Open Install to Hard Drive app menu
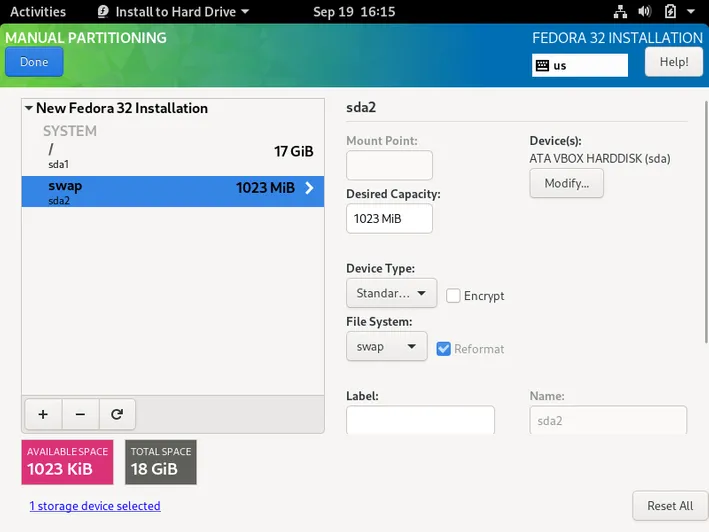The width and height of the screenshot is (709, 532). (174, 11)
